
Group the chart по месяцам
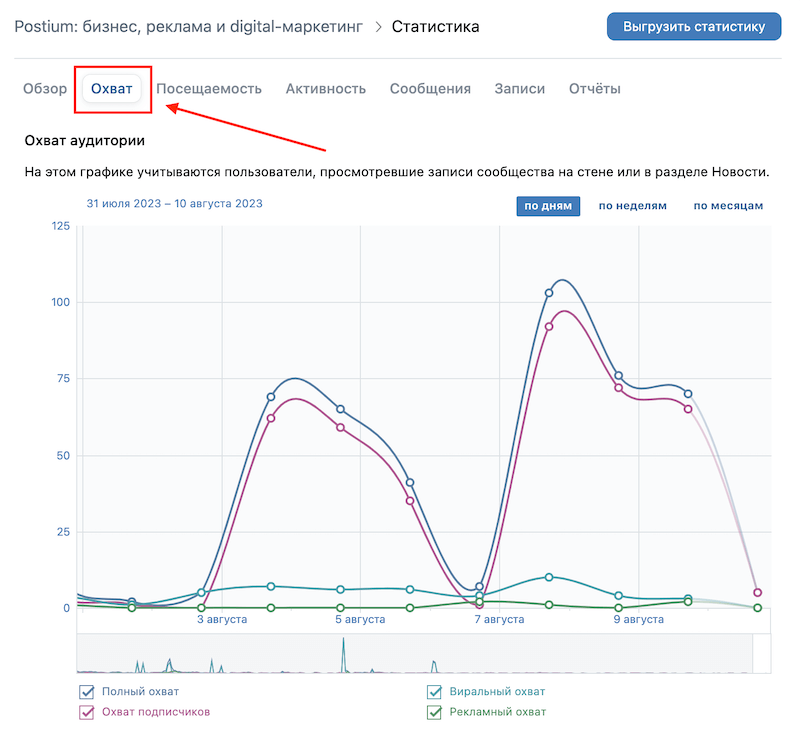point(728,206)
